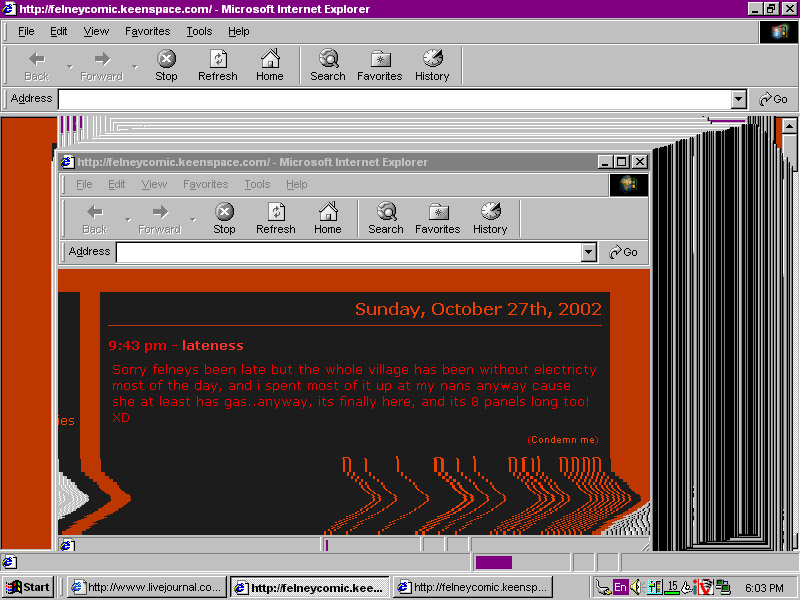Image resolution: width=800 pixels, height=600 pixels.
Task: Click the volume speaker icon in system tray
Action: (635, 587)
